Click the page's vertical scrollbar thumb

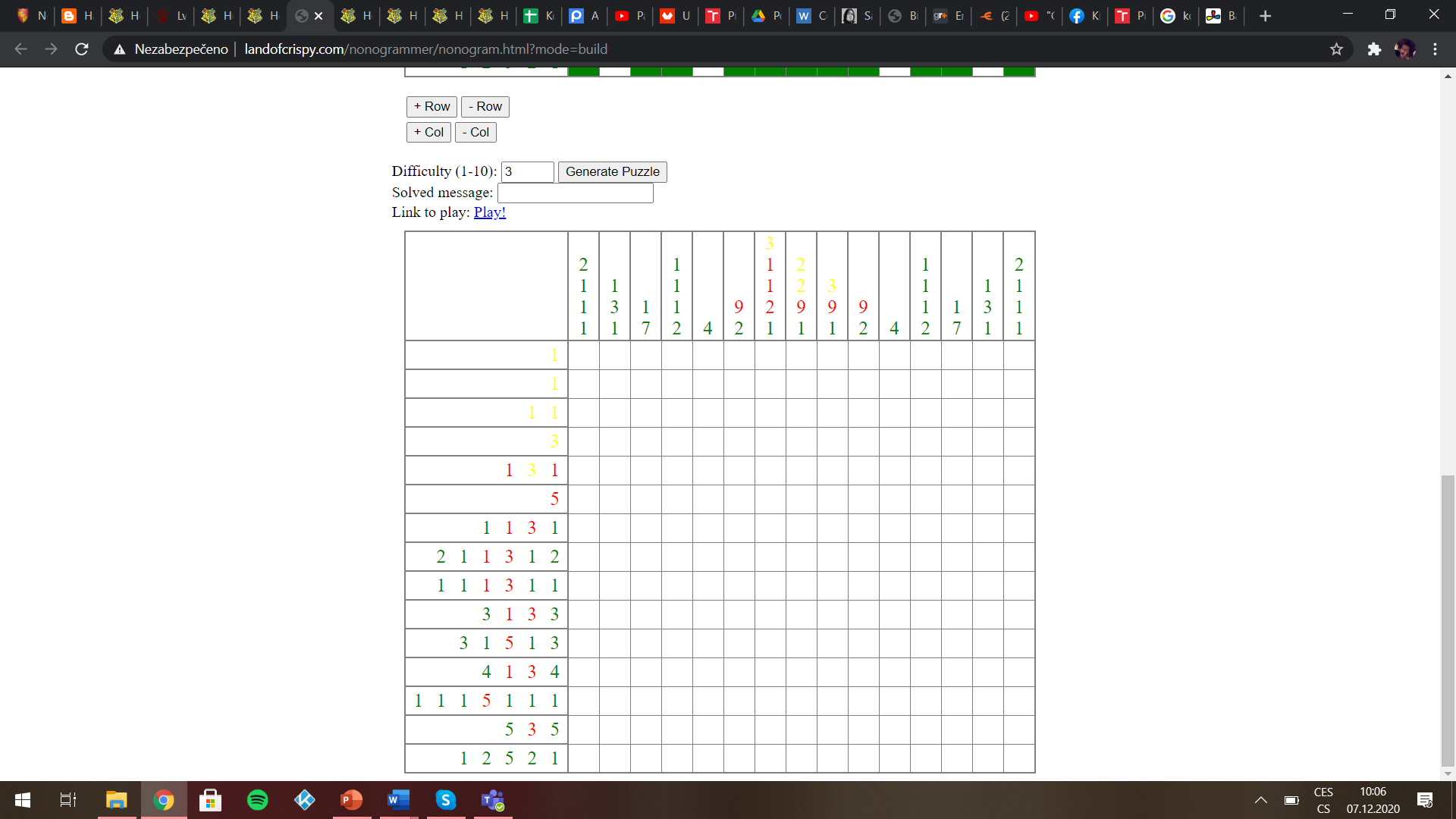pos(1448,620)
